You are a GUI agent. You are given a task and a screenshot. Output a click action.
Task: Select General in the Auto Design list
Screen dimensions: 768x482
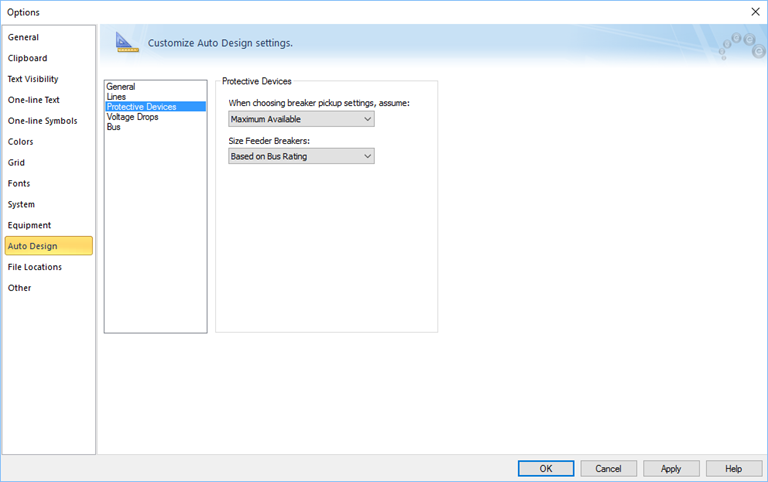pos(120,87)
